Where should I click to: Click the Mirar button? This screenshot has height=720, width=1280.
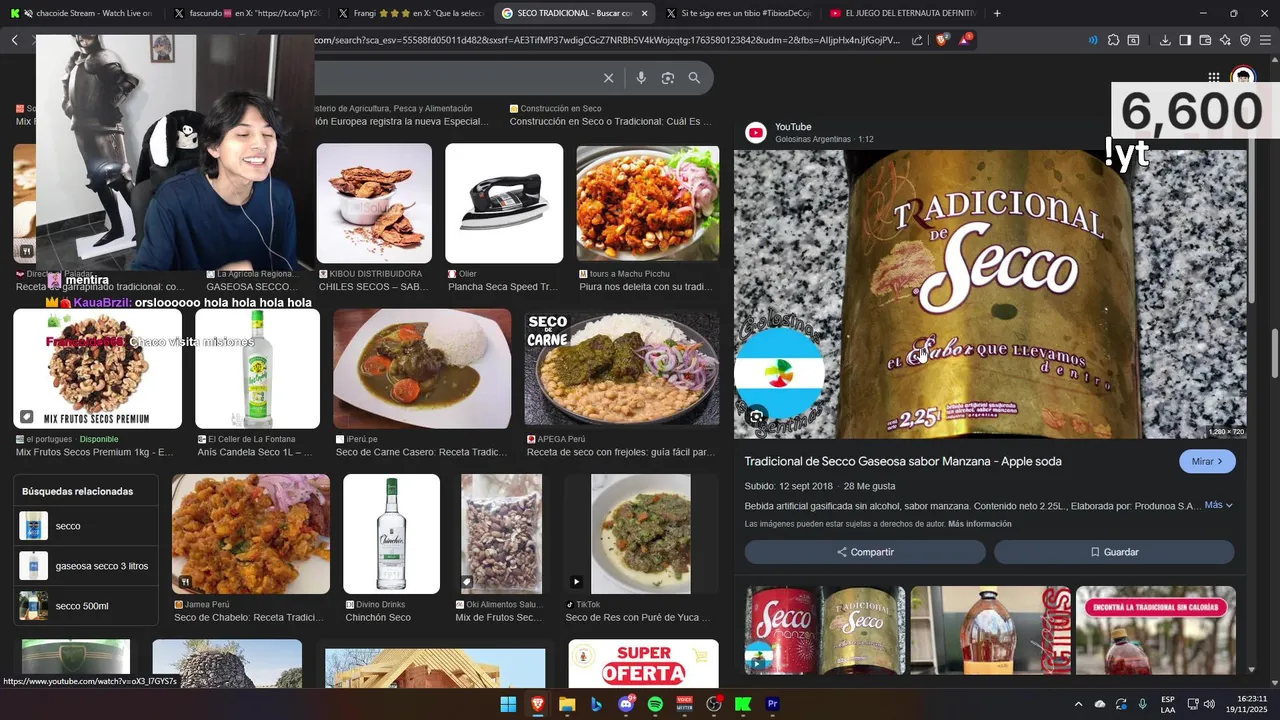click(x=1207, y=461)
